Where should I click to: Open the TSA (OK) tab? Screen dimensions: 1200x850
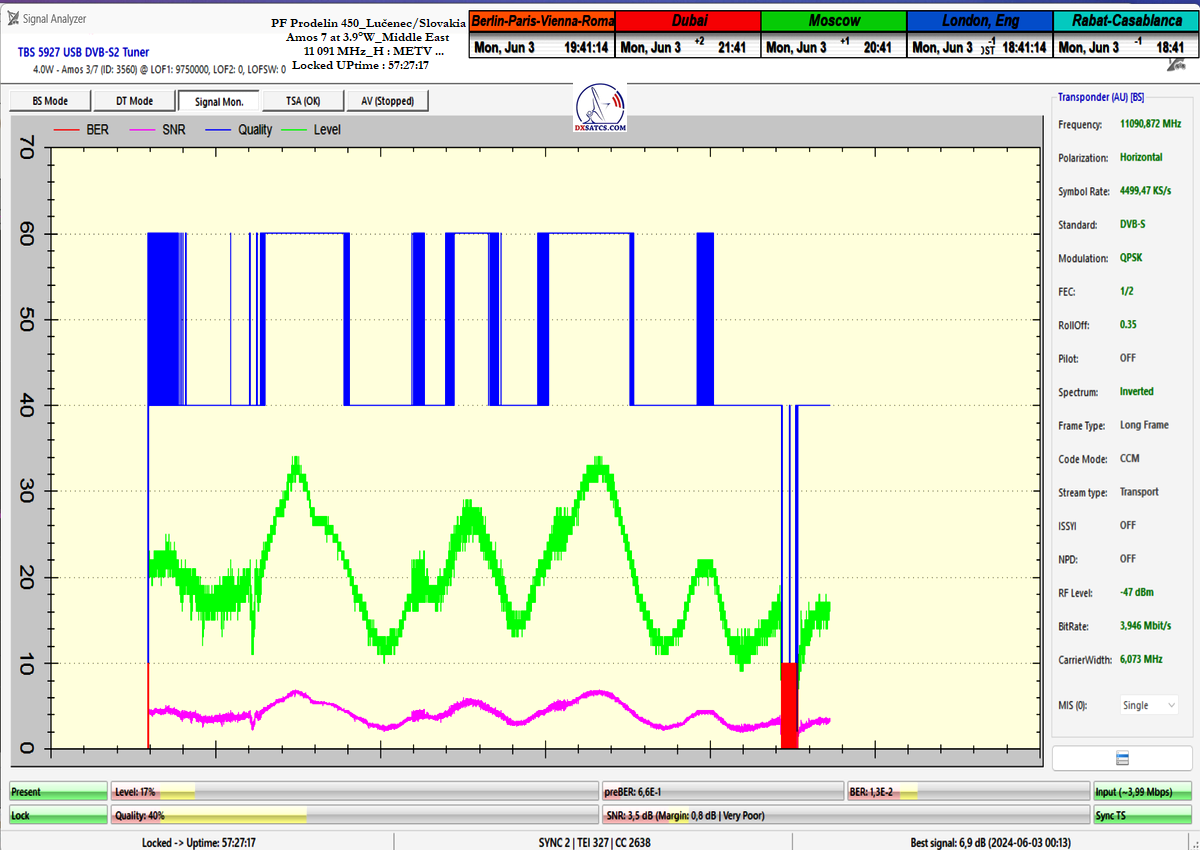[302, 101]
